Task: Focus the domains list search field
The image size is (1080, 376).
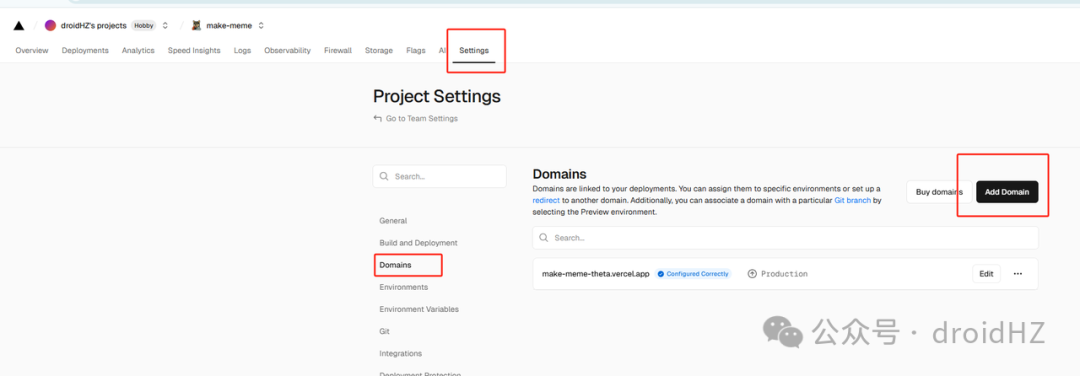Action: [x=785, y=238]
